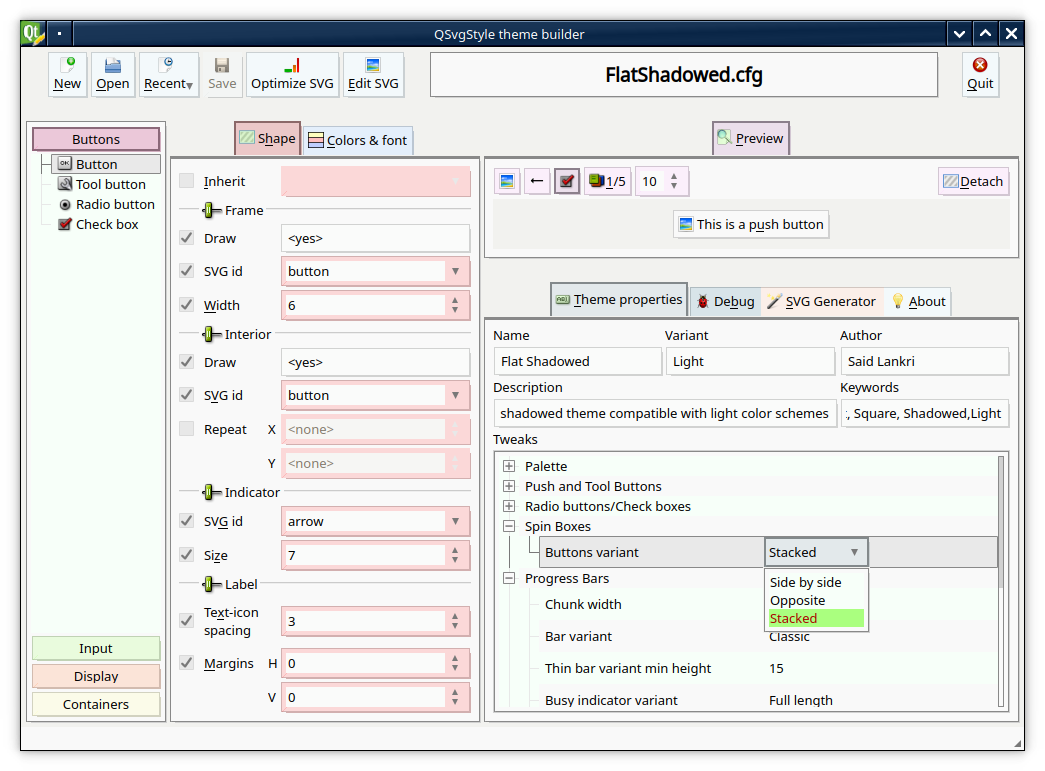Switch to Theme properties tab
The image size is (1045, 771).
coord(618,299)
